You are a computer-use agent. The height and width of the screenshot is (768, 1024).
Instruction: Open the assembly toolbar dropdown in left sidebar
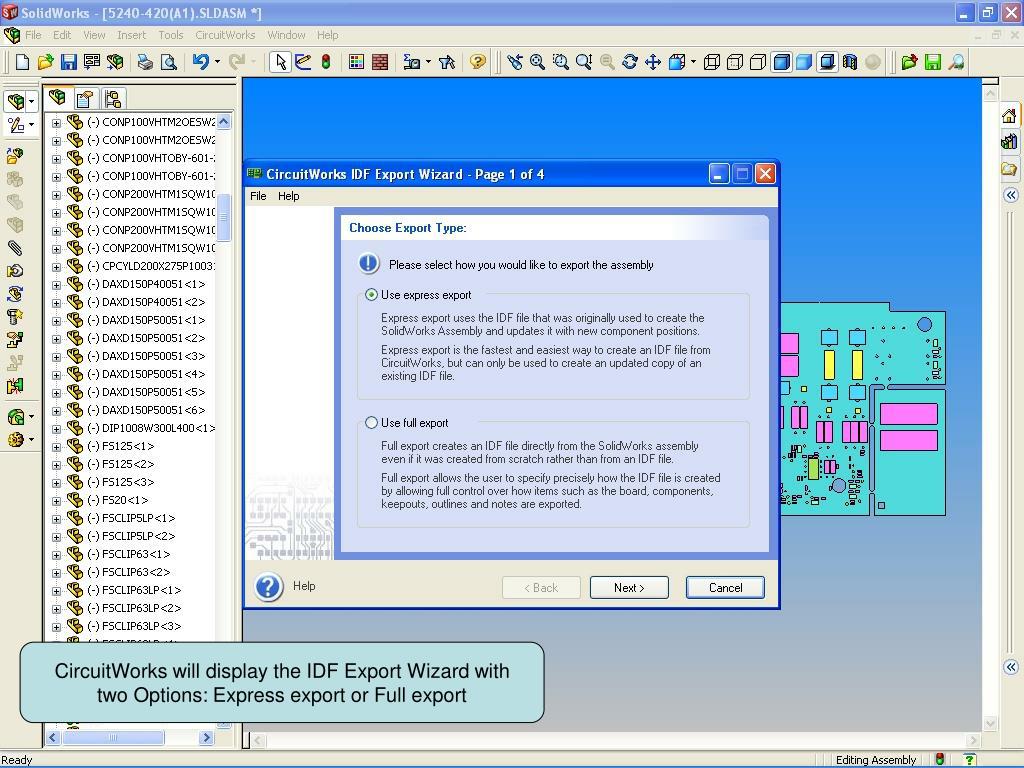31,101
